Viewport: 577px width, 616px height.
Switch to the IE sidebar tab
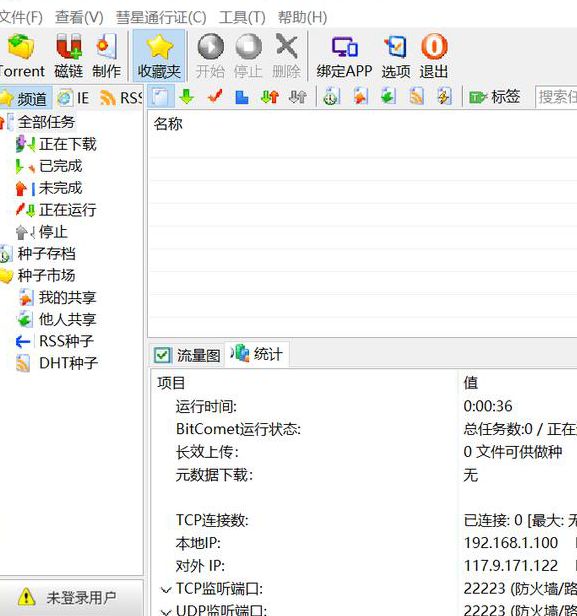coord(73,98)
